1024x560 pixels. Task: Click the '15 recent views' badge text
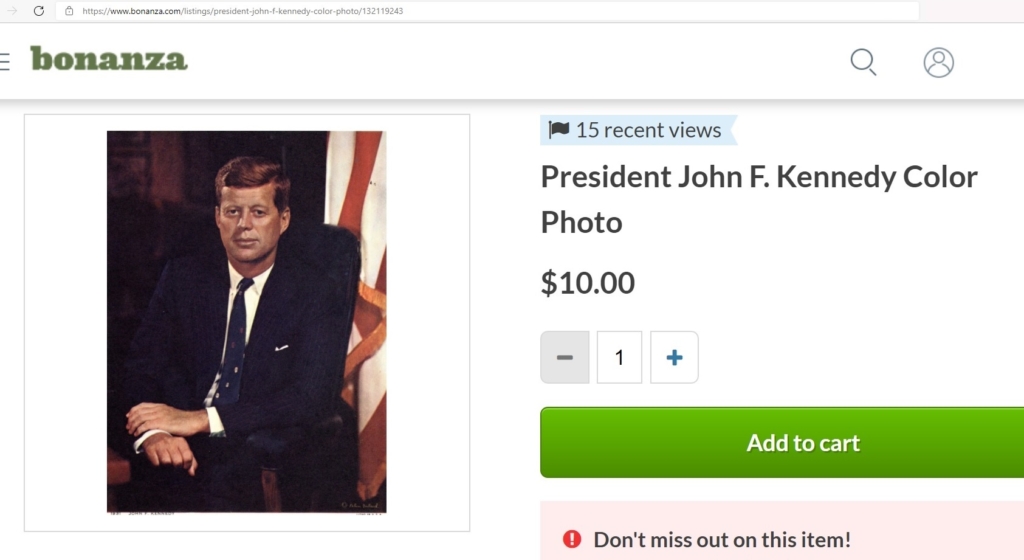648,130
